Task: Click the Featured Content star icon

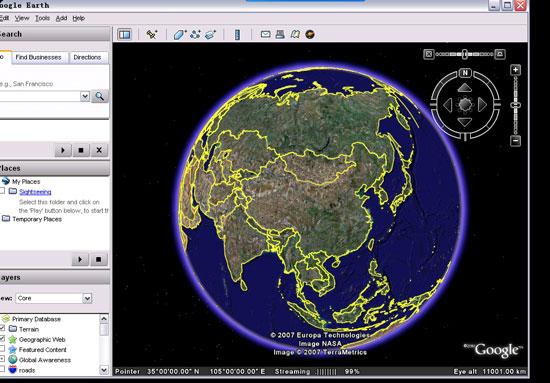Action: [13, 350]
